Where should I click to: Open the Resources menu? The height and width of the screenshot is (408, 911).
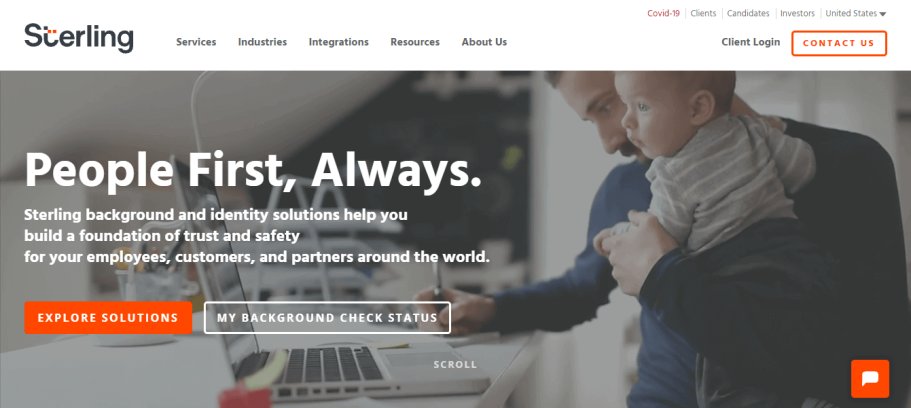tap(415, 42)
